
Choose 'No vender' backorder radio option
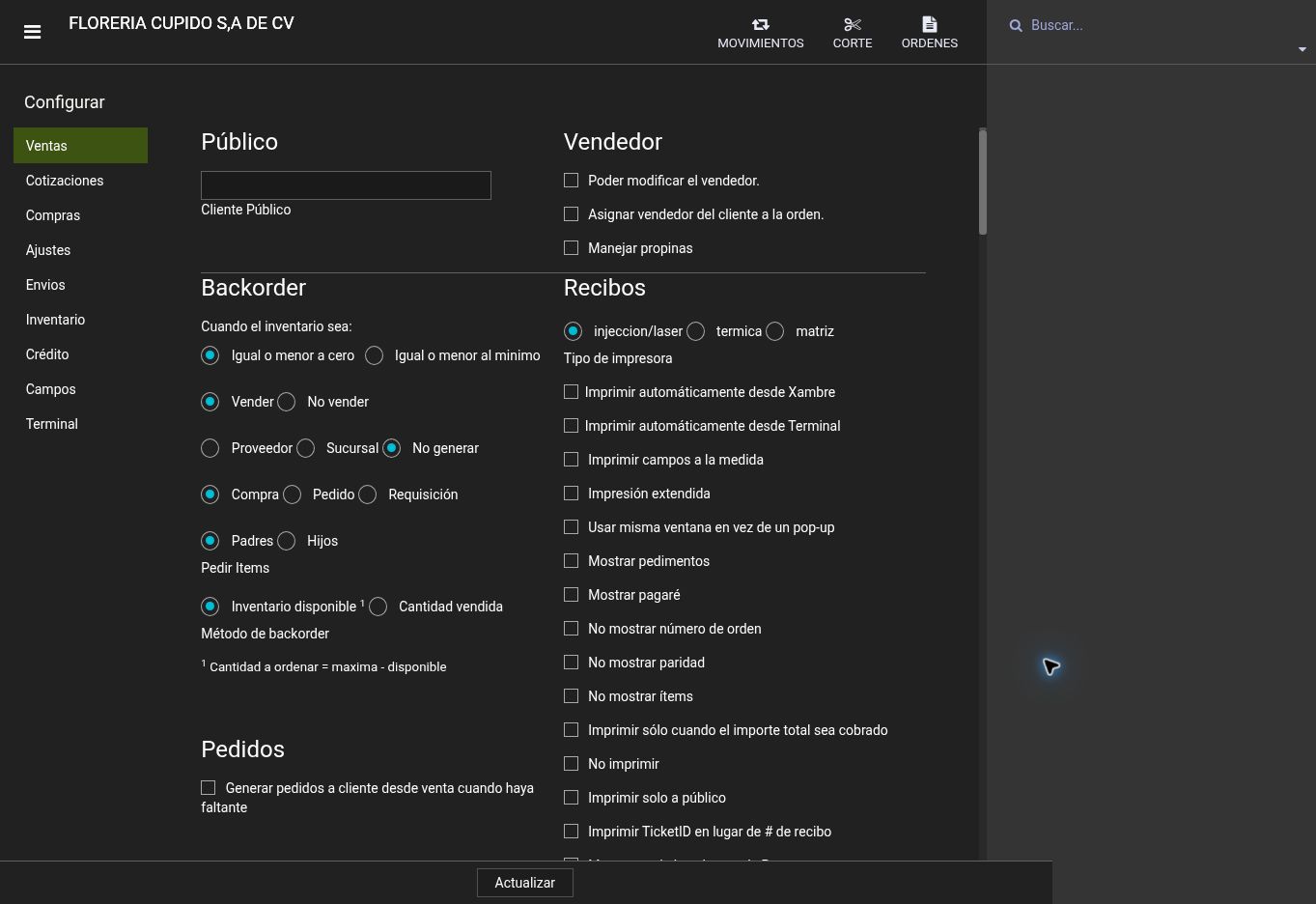coord(287,402)
